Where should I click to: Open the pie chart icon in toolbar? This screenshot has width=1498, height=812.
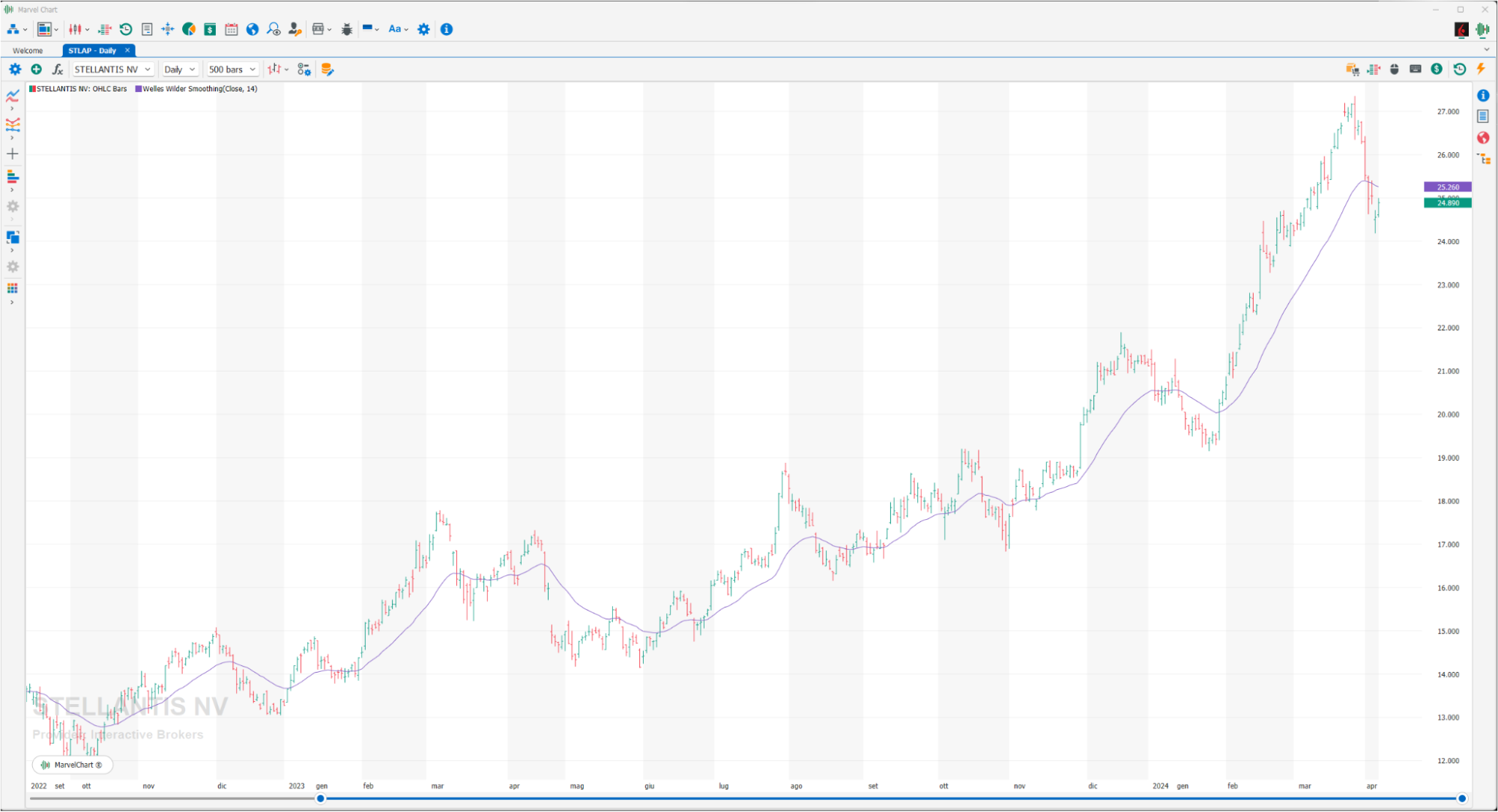(x=189, y=29)
